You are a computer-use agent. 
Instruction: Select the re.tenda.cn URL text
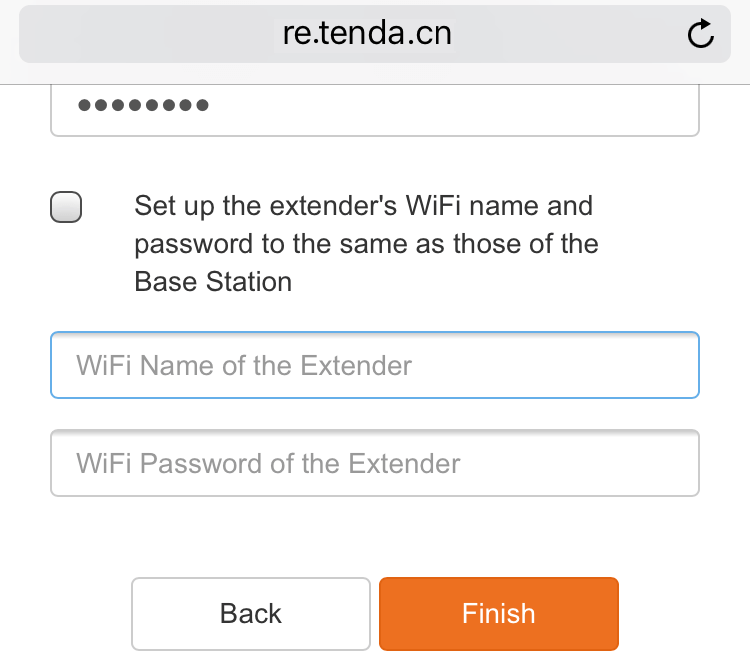click(x=366, y=34)
